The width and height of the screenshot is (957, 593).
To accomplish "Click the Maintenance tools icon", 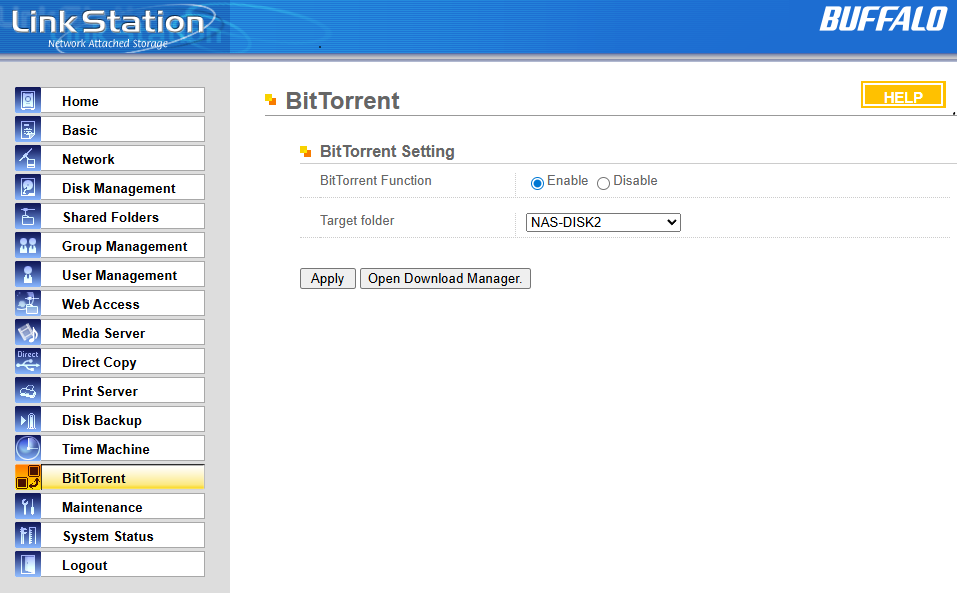I will [28, 507].
